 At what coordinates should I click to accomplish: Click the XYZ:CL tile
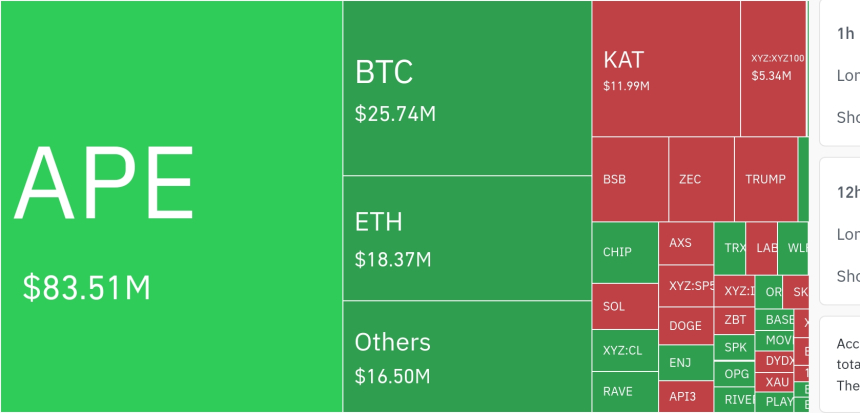[624, 350]
